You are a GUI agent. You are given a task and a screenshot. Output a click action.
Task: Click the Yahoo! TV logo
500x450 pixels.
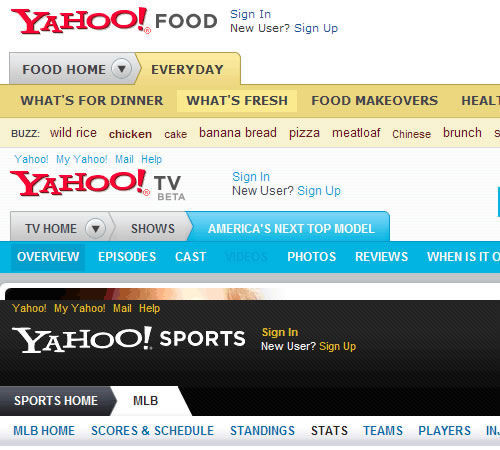[98, 184]
